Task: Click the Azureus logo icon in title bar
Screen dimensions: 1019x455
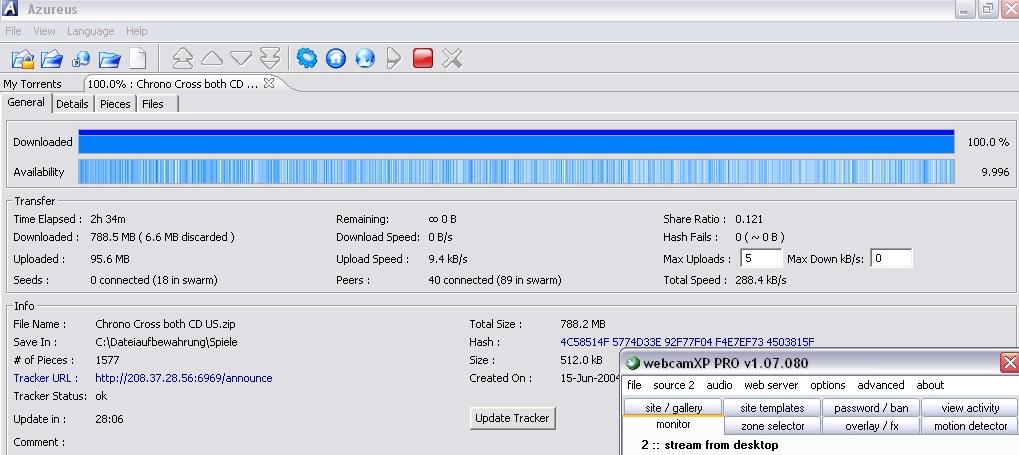Action: point(10,9)
